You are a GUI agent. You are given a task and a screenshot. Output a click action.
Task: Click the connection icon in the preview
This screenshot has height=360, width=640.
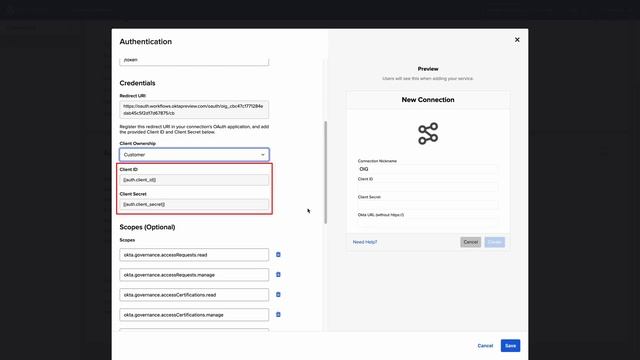[x=428, y=133]
